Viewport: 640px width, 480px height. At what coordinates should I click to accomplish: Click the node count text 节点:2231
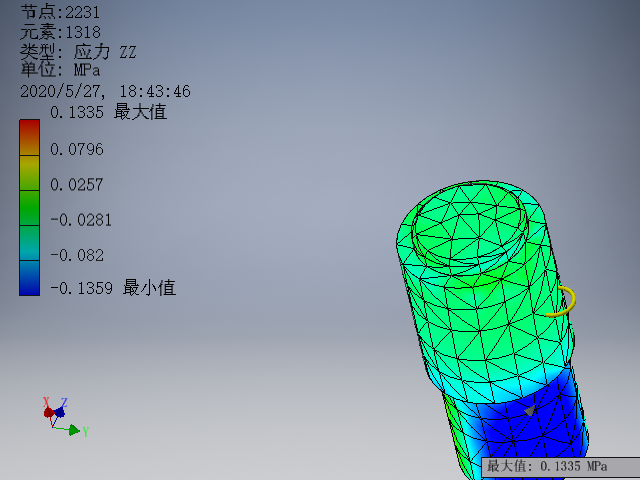coord(60,12)
